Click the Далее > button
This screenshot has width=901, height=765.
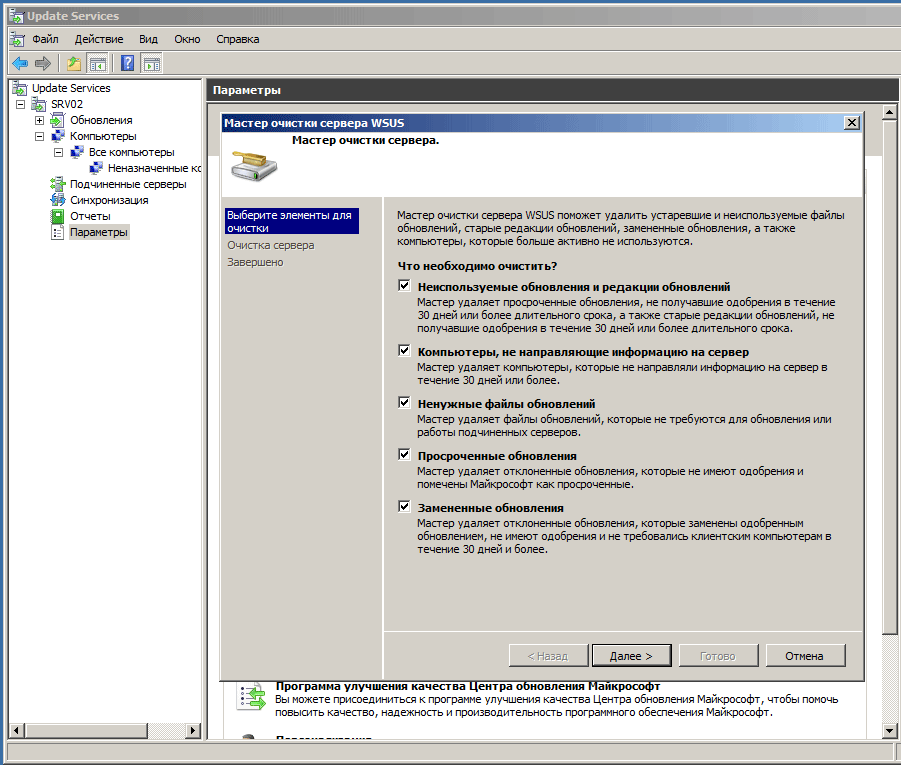tap(631, 656)
